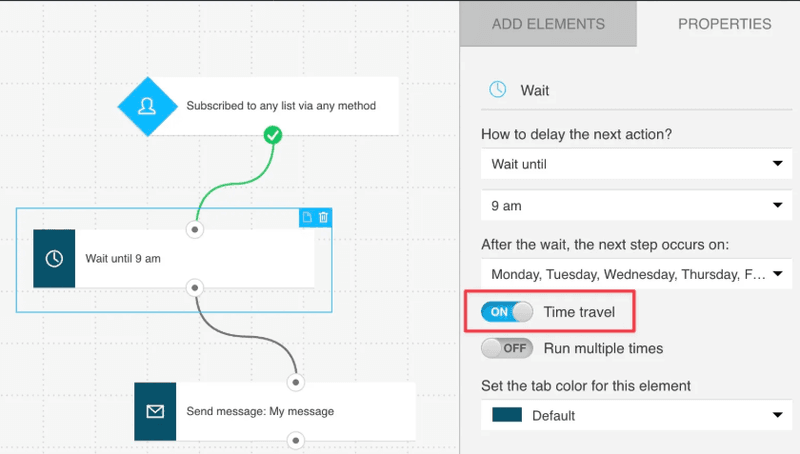Click the envelope icon on Send message block
The height and width of the screenshot is (454, 800).
(155, 411)
